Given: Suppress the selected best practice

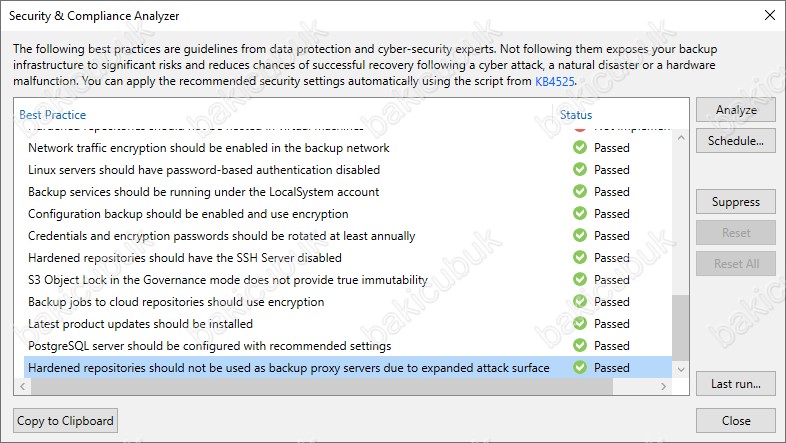Looking at the screenshot, I should [735, 202].
